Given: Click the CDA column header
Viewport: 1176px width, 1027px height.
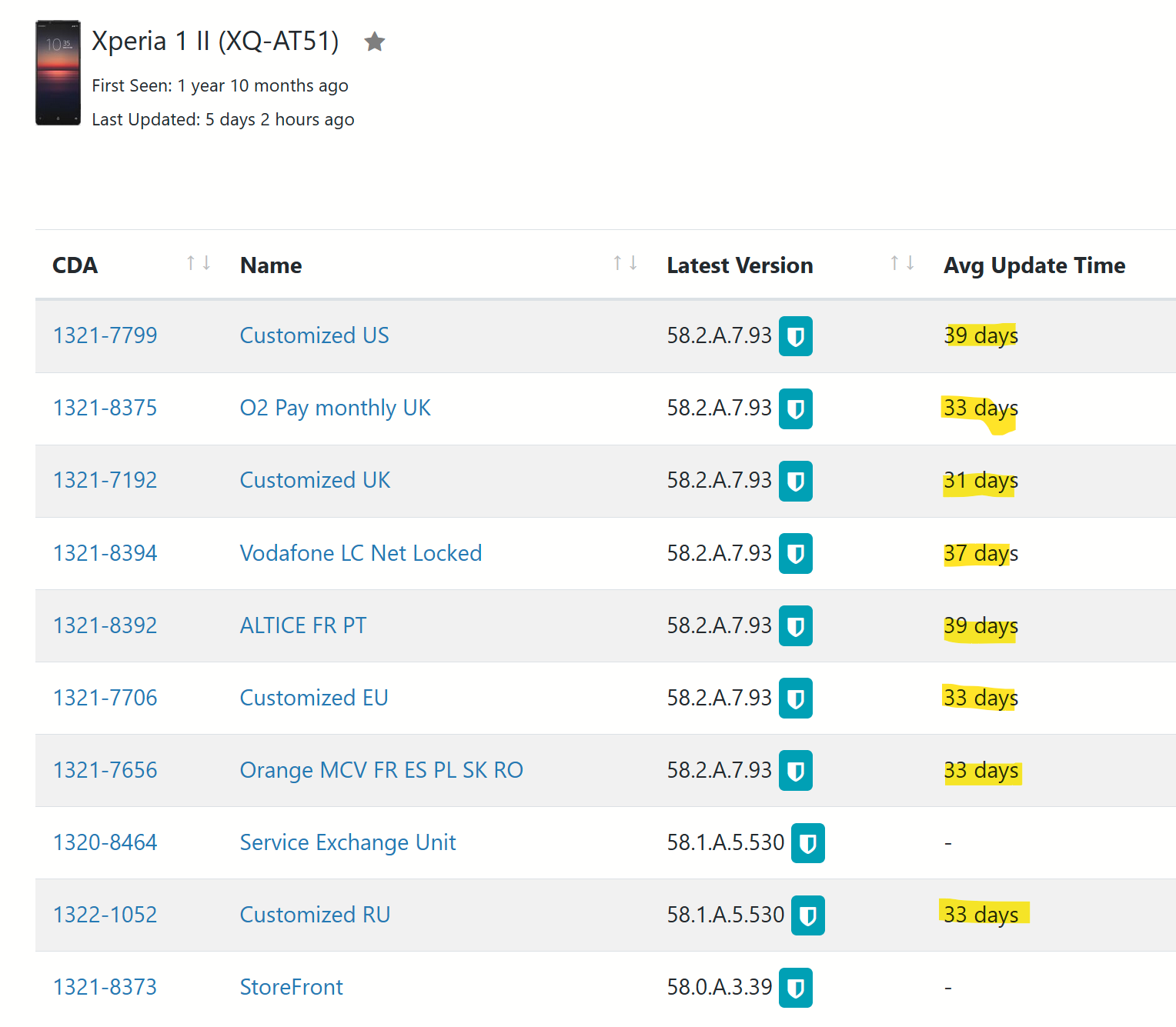Looking at the screenshot, I should tap(75, 265).
